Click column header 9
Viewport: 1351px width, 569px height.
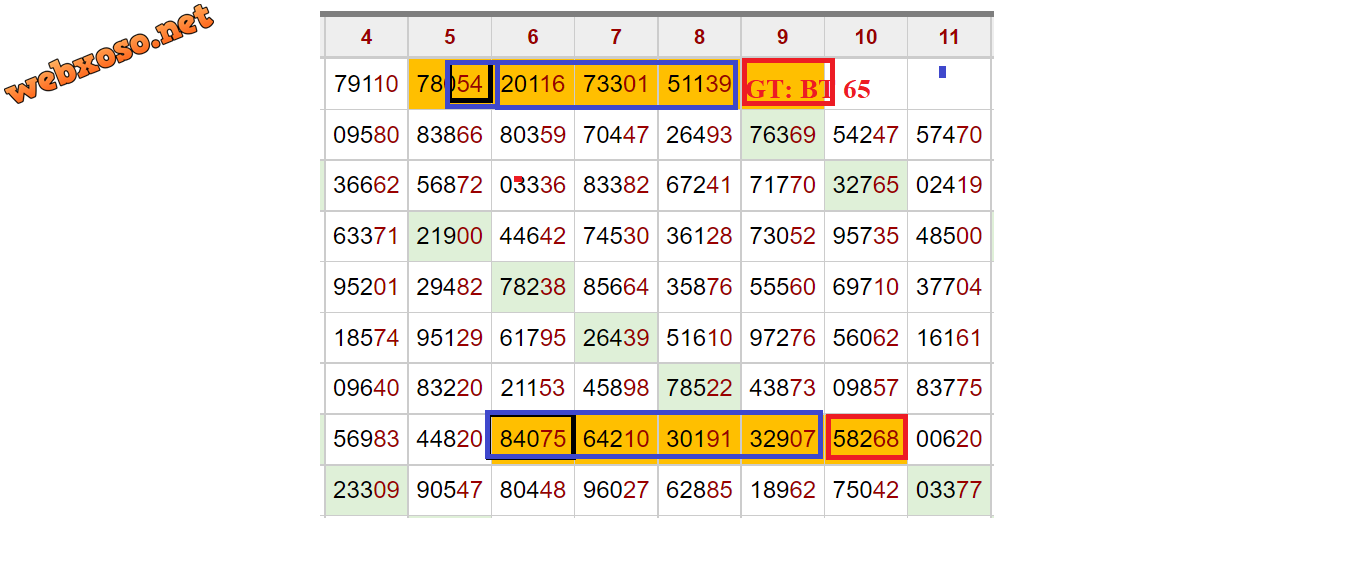tap(782, 38)
